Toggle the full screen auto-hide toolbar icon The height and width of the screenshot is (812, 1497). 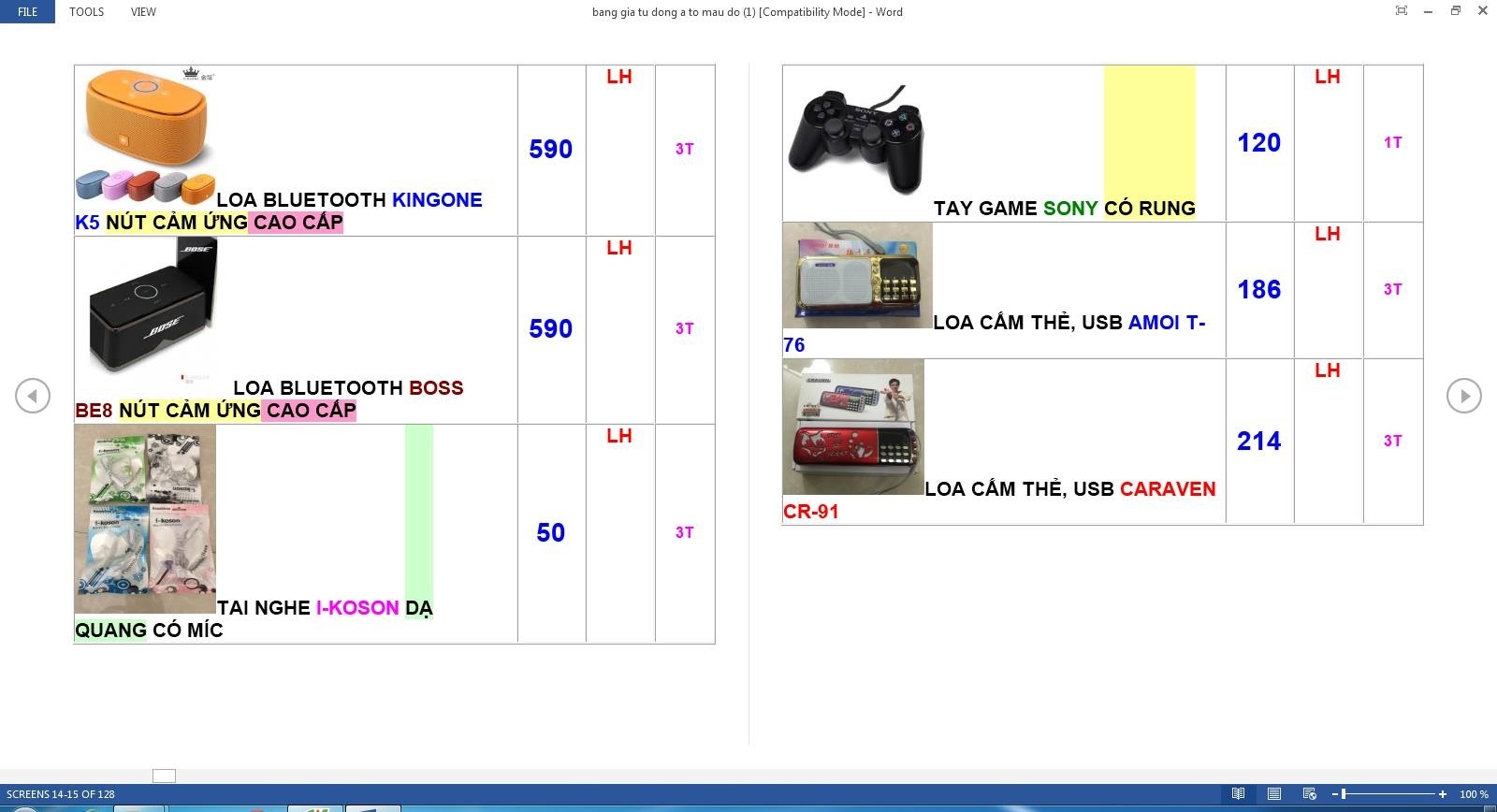(x=1401, y=11)
